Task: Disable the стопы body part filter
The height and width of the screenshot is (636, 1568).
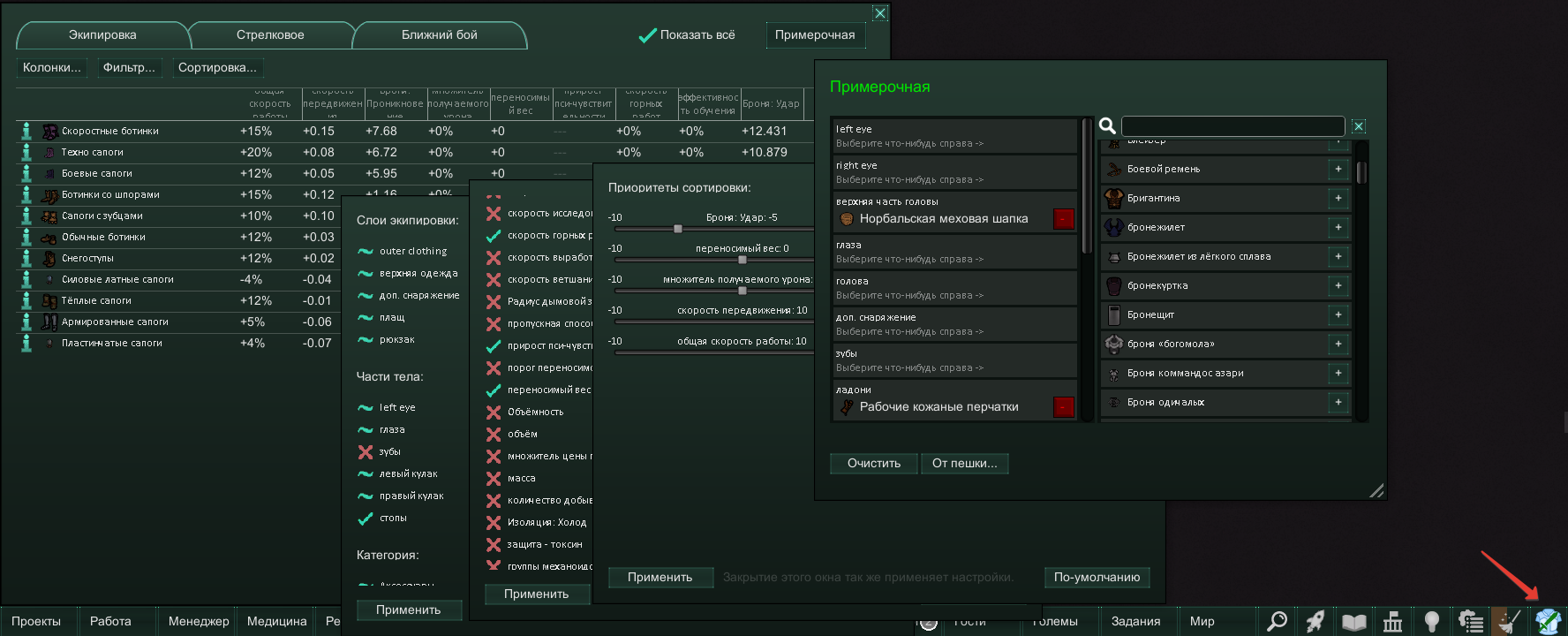Action: click(365, 518)
